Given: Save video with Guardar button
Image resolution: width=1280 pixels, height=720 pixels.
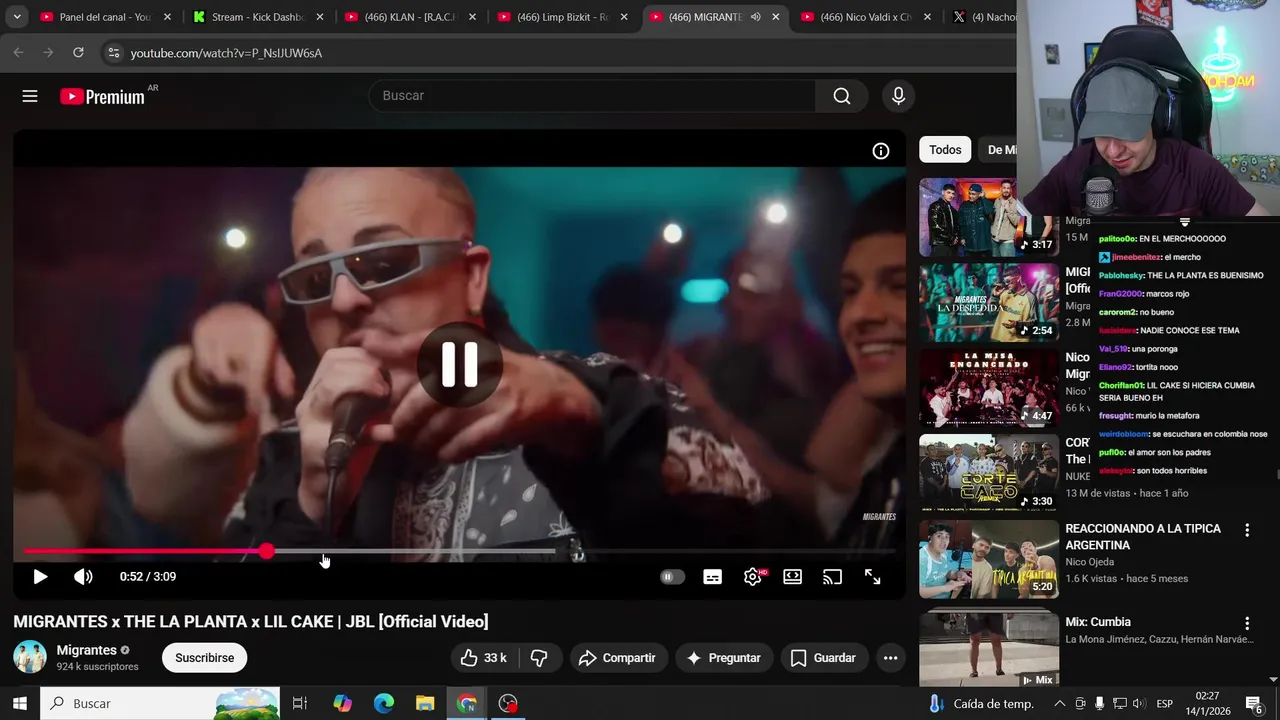Looking at the screenshot, I should pos(823,658).
